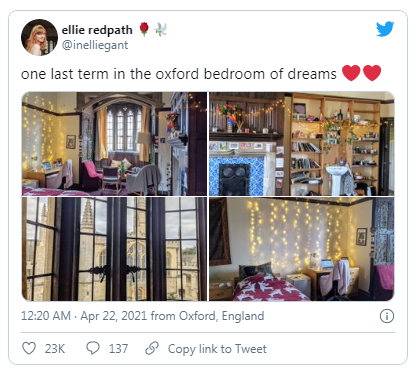Like the tweet with heart icon
Screen dimensions: 417x373
click(x=29, y=348)
